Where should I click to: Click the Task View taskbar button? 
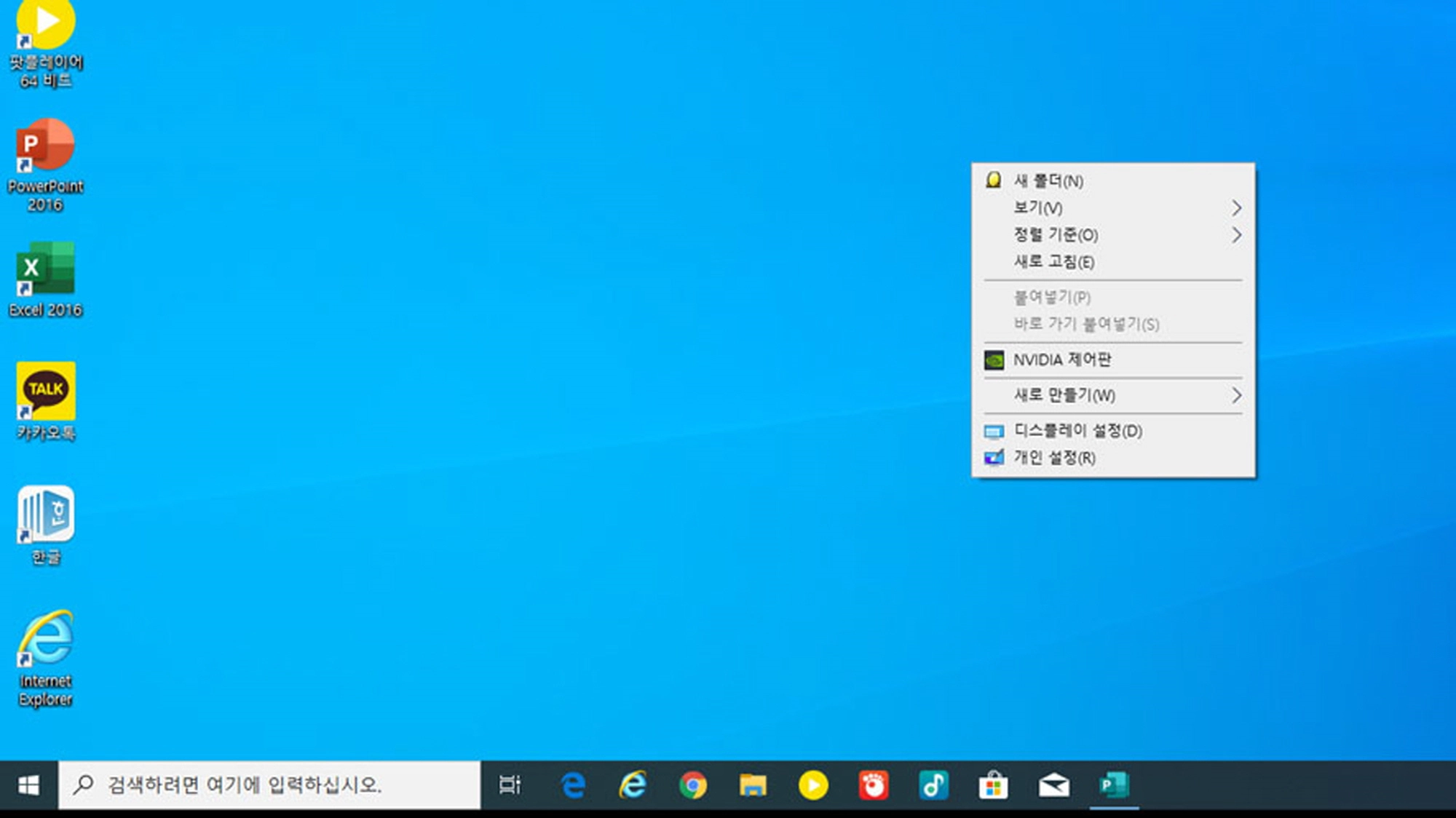click(x=510, y=785)
